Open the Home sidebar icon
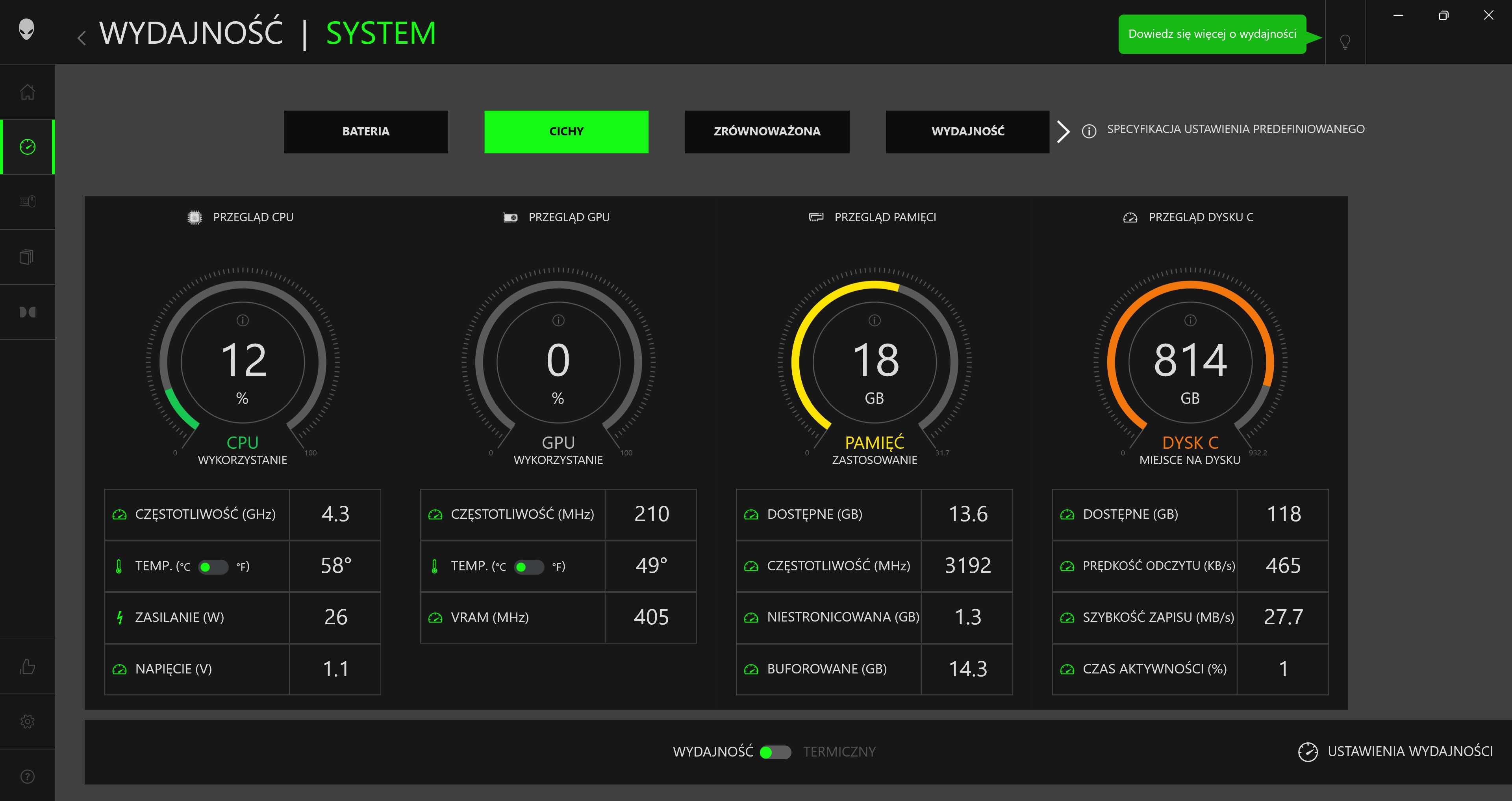The image size is (1512, 801). 28,92
